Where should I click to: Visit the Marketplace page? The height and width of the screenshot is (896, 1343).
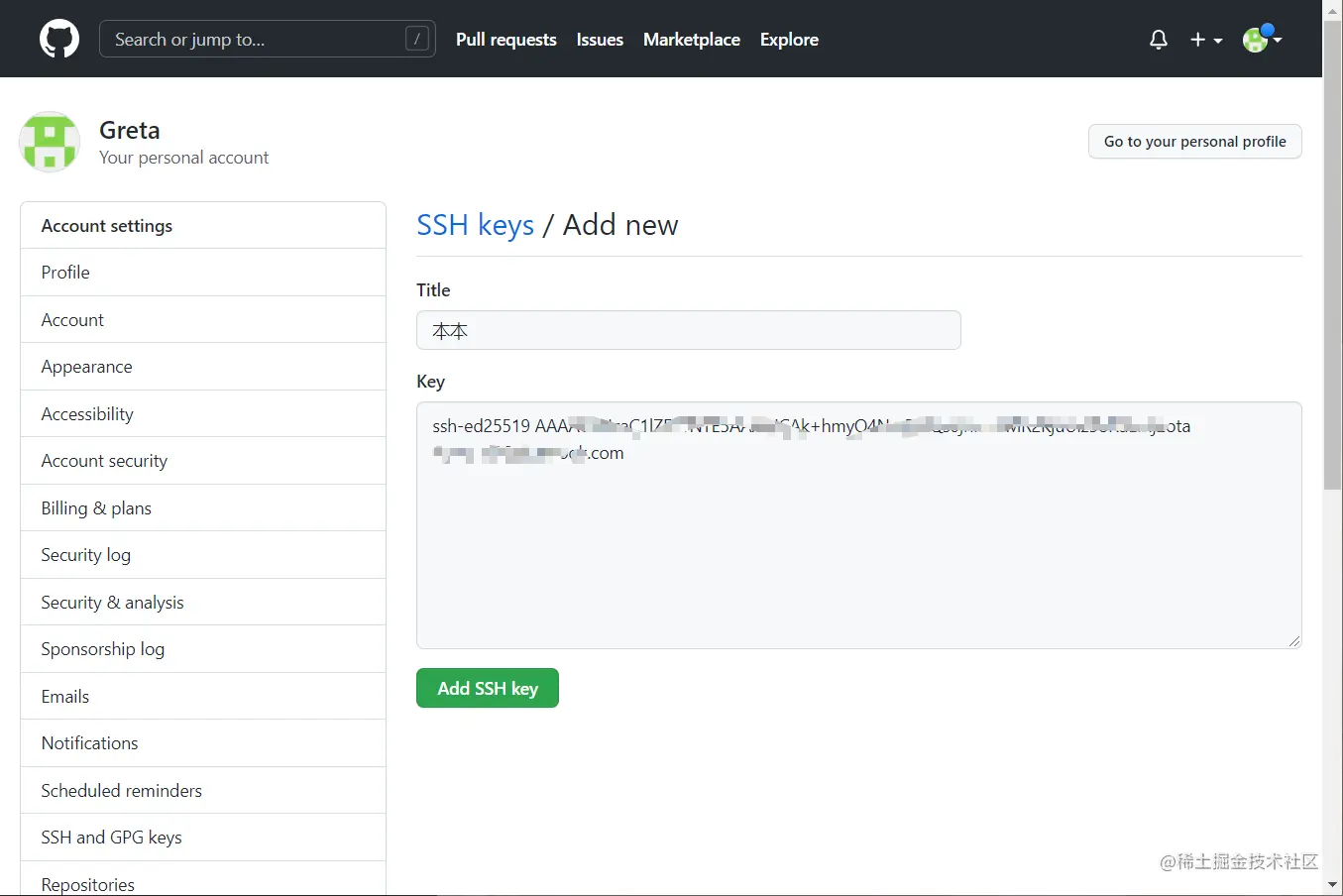692,40
